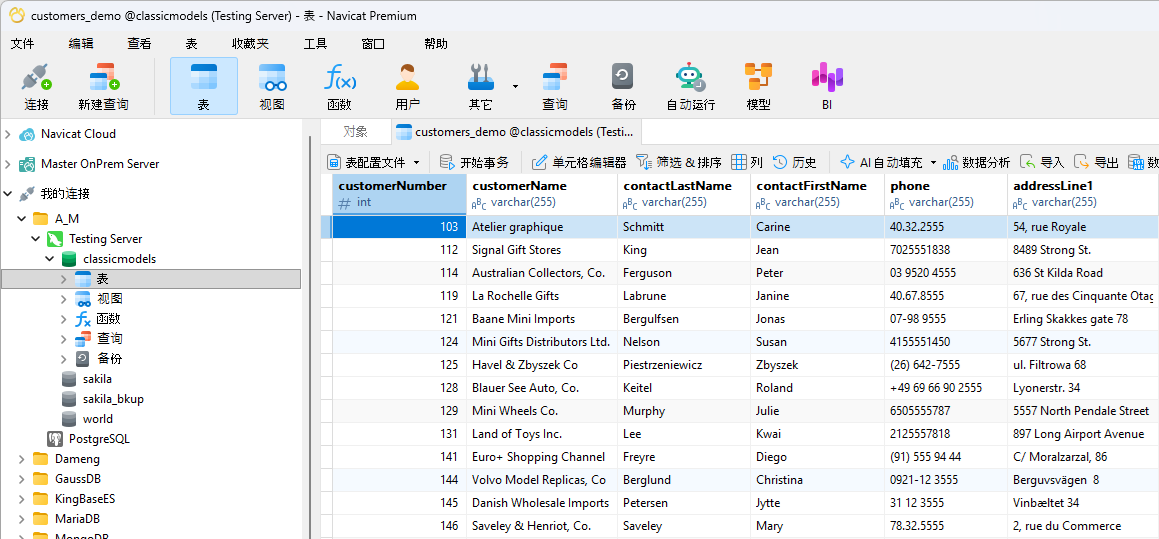The width and height of the screenshot is (1159, 539).
Task: Click the Testing Server connection icon
Action: [x=55, y=239]
